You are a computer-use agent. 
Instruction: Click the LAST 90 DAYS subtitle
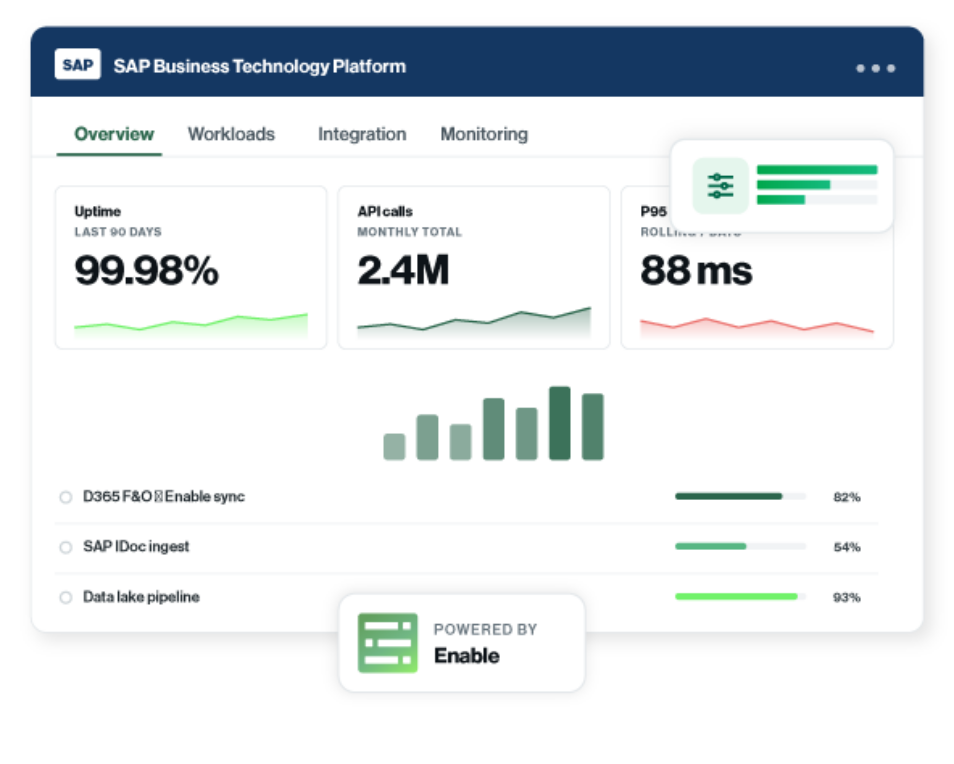(118, 232)
